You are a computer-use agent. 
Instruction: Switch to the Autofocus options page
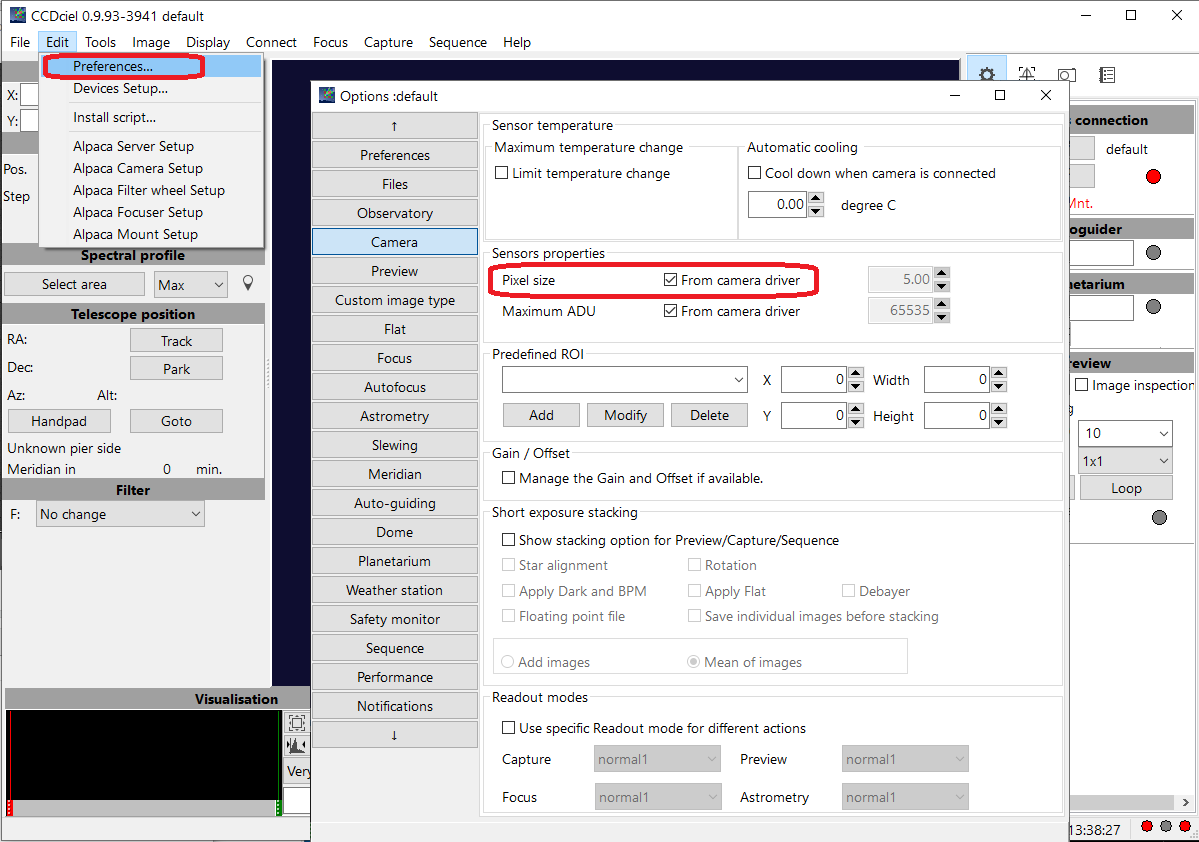pyautogui.click(x=394, y=387)
